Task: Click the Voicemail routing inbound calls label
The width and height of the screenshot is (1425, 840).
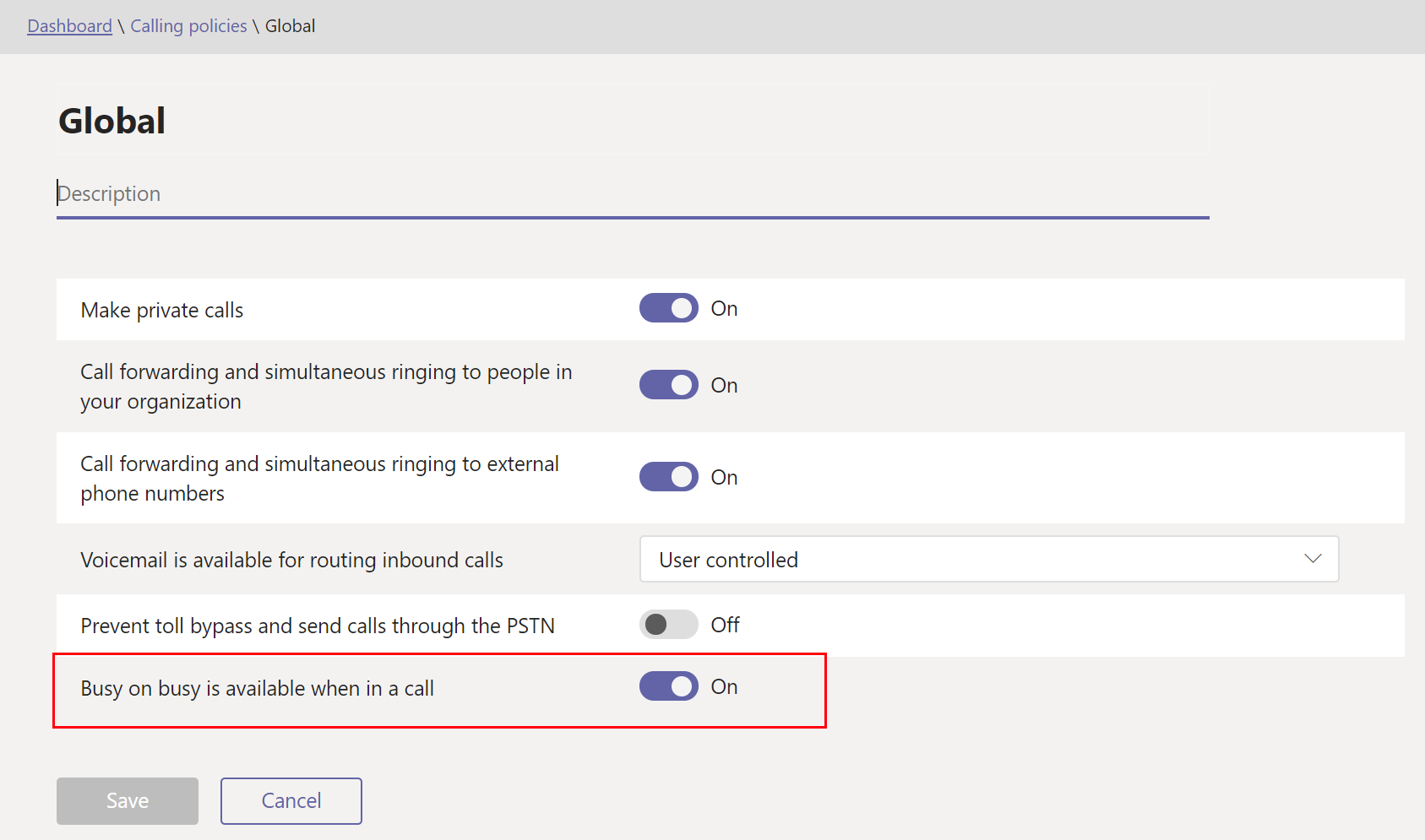Action: pyautogui.click(x=291, y=561)
